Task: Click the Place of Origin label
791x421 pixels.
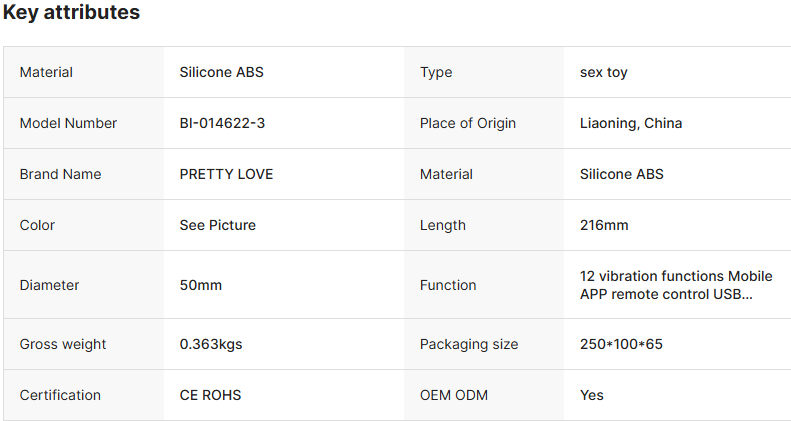Action: pos(468,123)
